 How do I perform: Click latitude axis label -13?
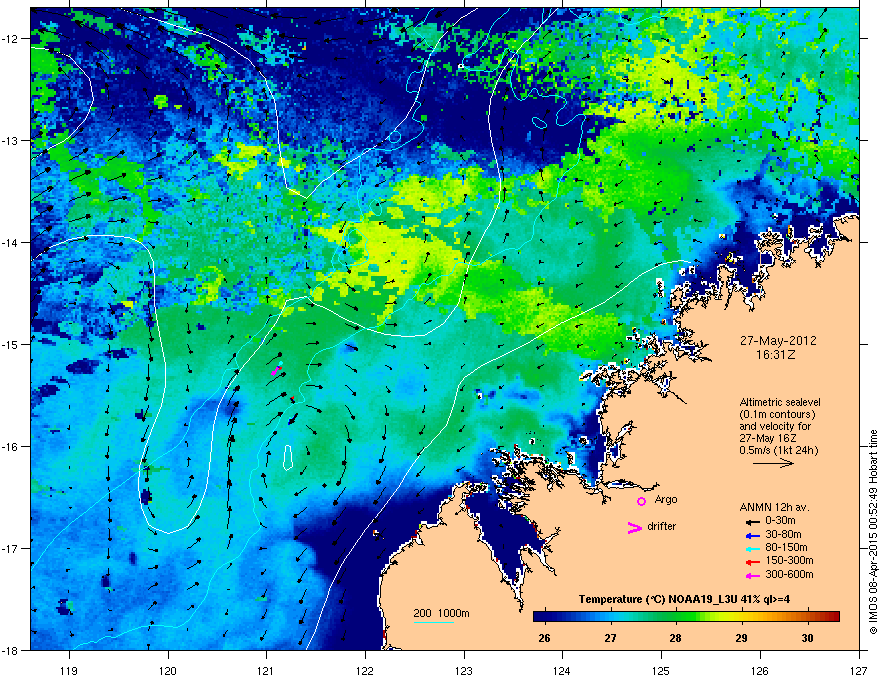pos(11,140)
